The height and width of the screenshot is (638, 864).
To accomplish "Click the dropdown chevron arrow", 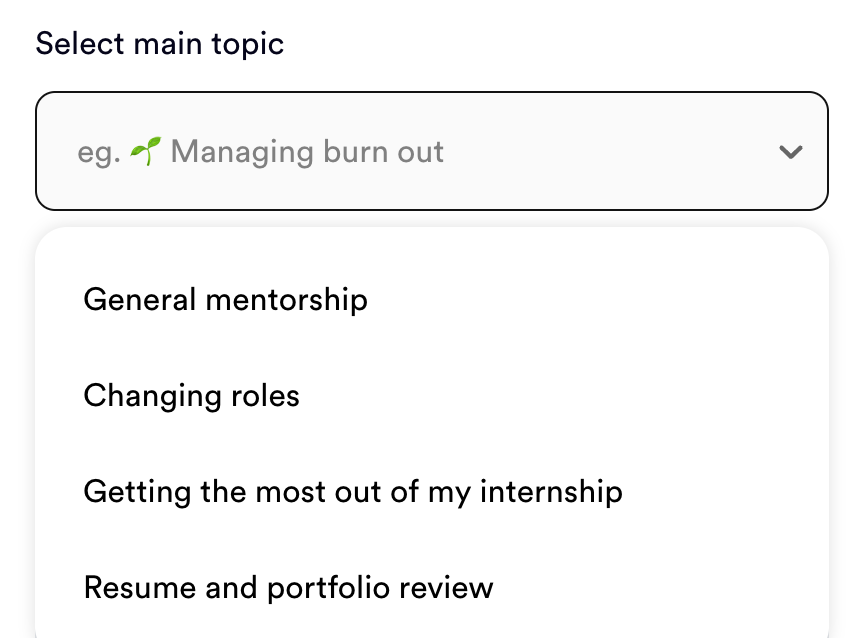I will point(791,153).
